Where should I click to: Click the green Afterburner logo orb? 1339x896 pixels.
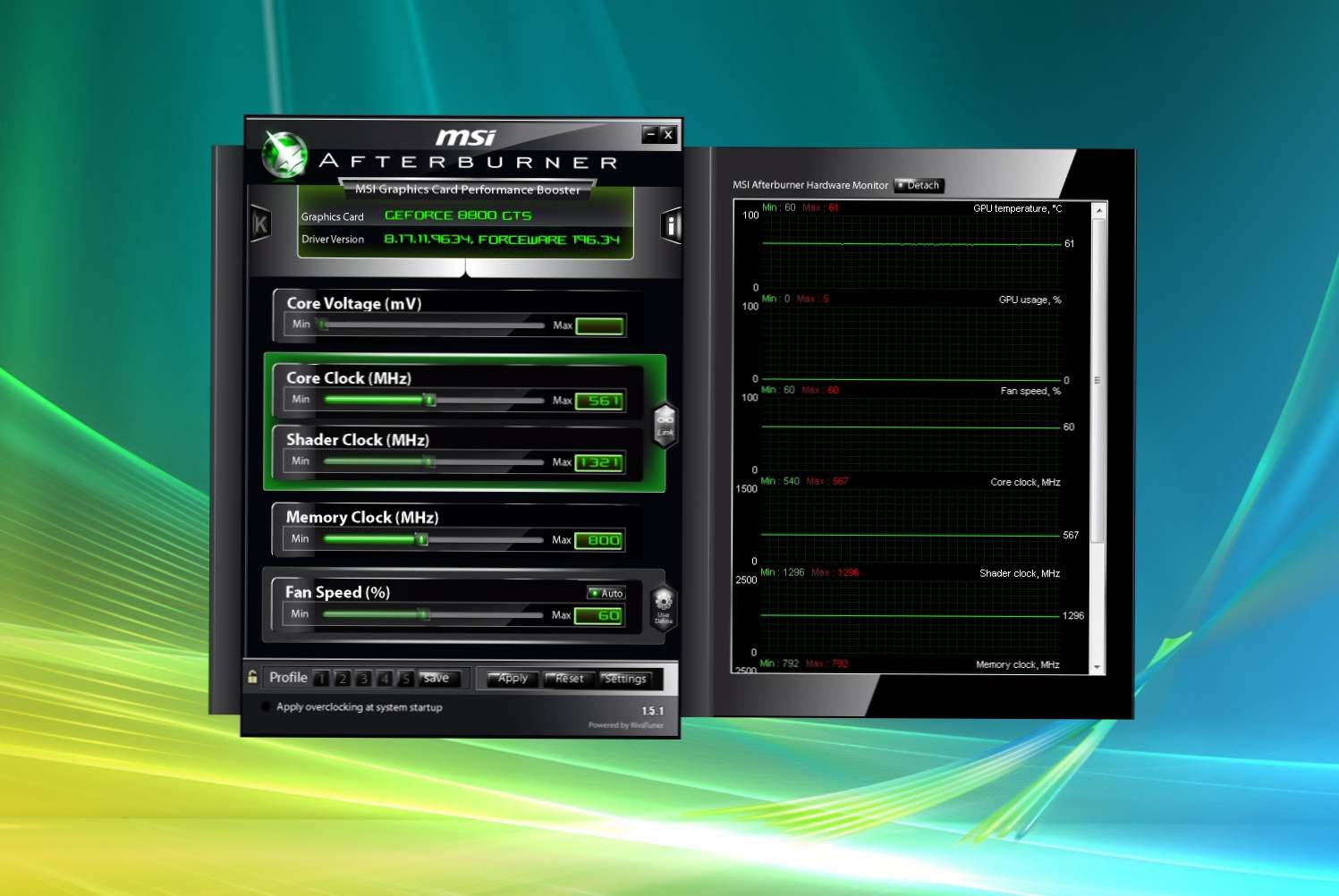284,154
